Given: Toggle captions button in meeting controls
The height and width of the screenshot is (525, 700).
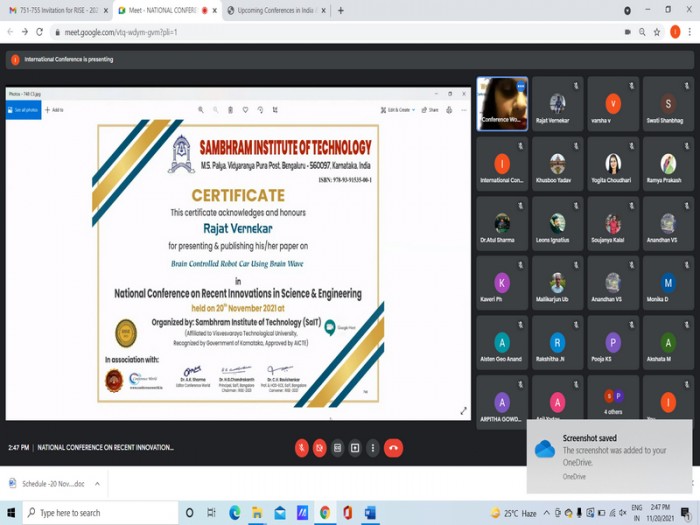Looking at the screenshot, I should coord(337,448).
